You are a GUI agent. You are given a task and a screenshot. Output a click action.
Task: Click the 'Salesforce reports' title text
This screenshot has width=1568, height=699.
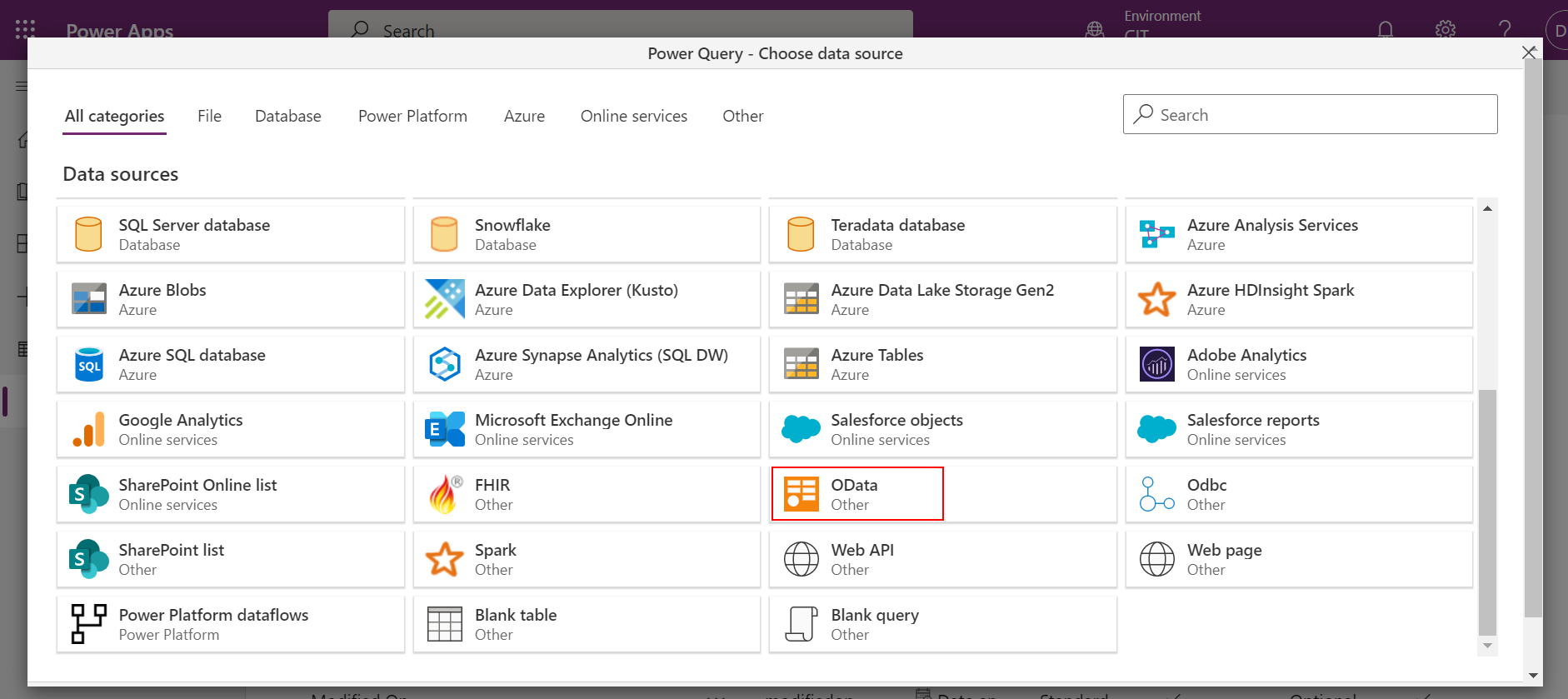[1253, 420]
